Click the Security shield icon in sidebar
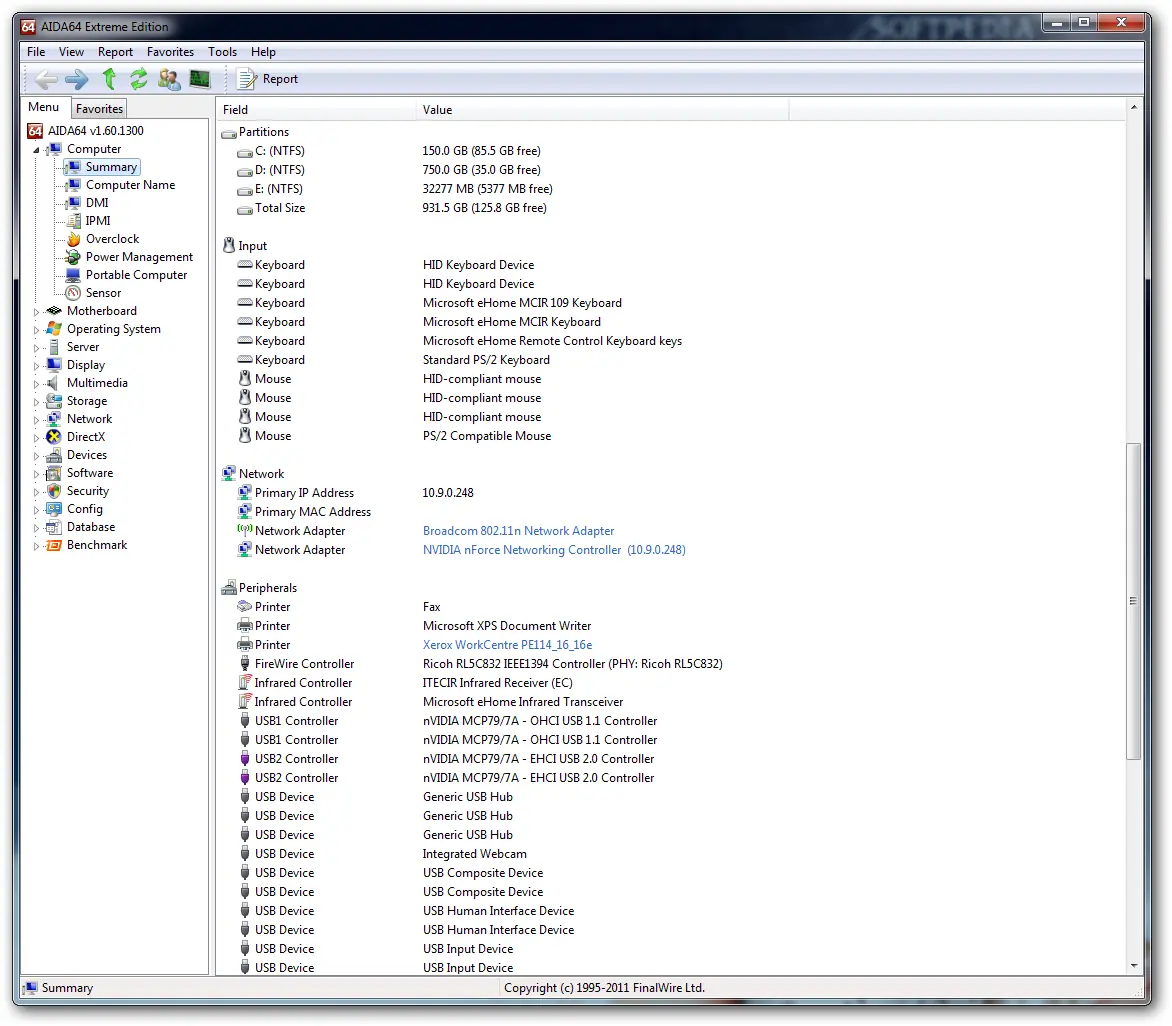The image size is (1172, 1026). click(x=54, y=491)
